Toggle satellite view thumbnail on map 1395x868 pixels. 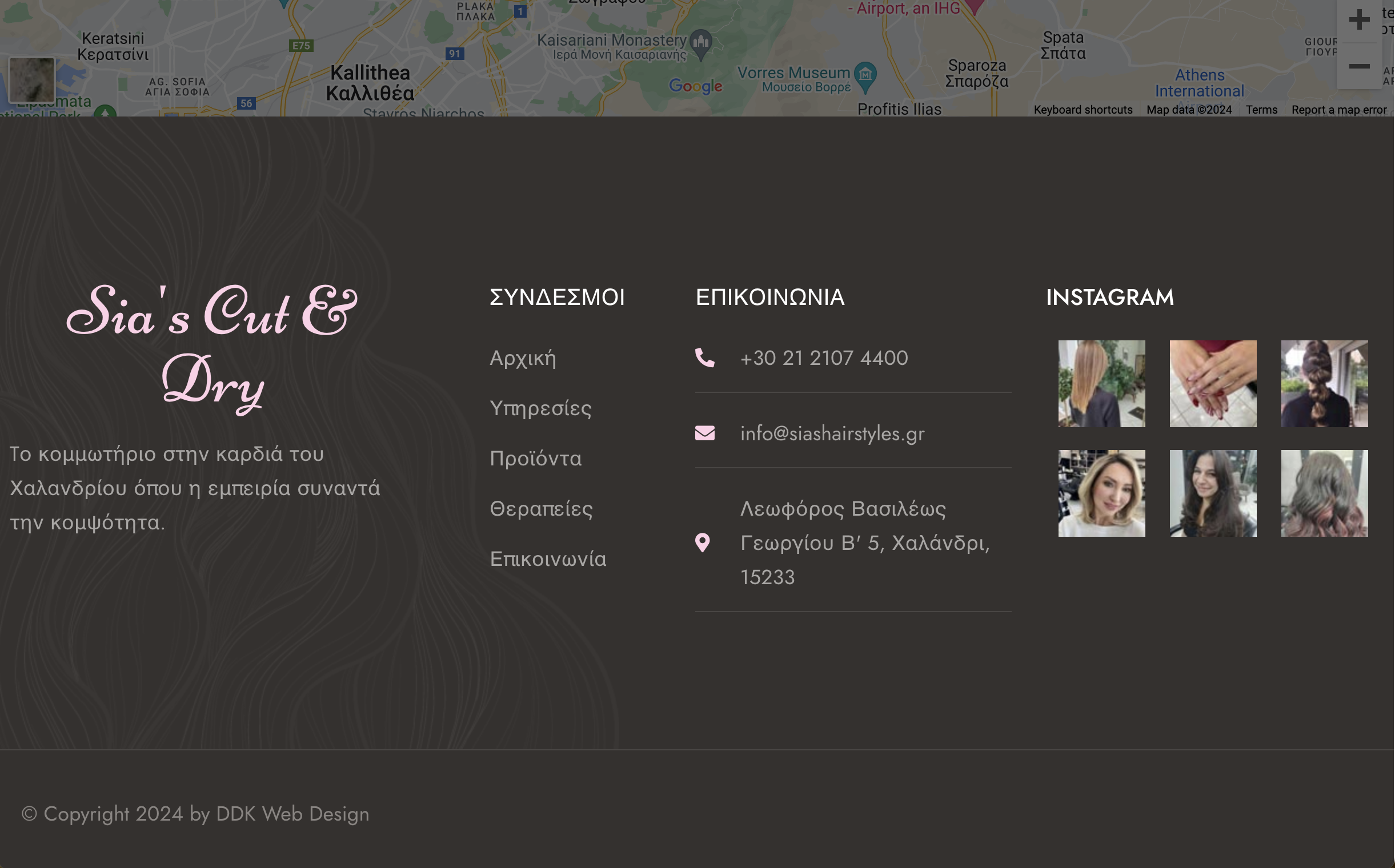(x=31, y=80)
